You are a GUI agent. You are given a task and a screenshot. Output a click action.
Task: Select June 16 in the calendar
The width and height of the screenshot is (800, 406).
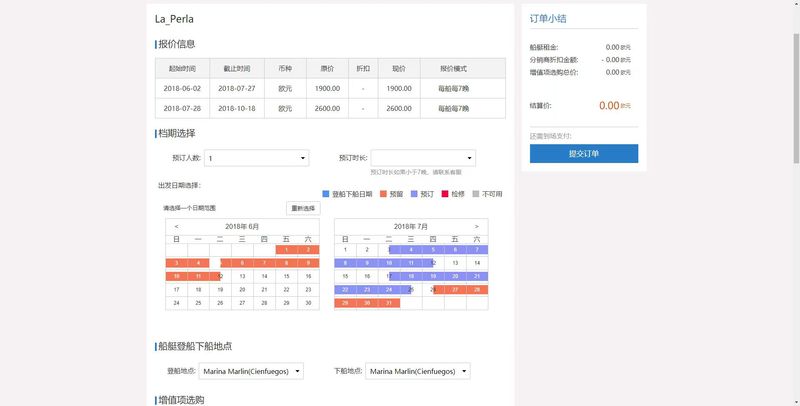coord(308,276)
